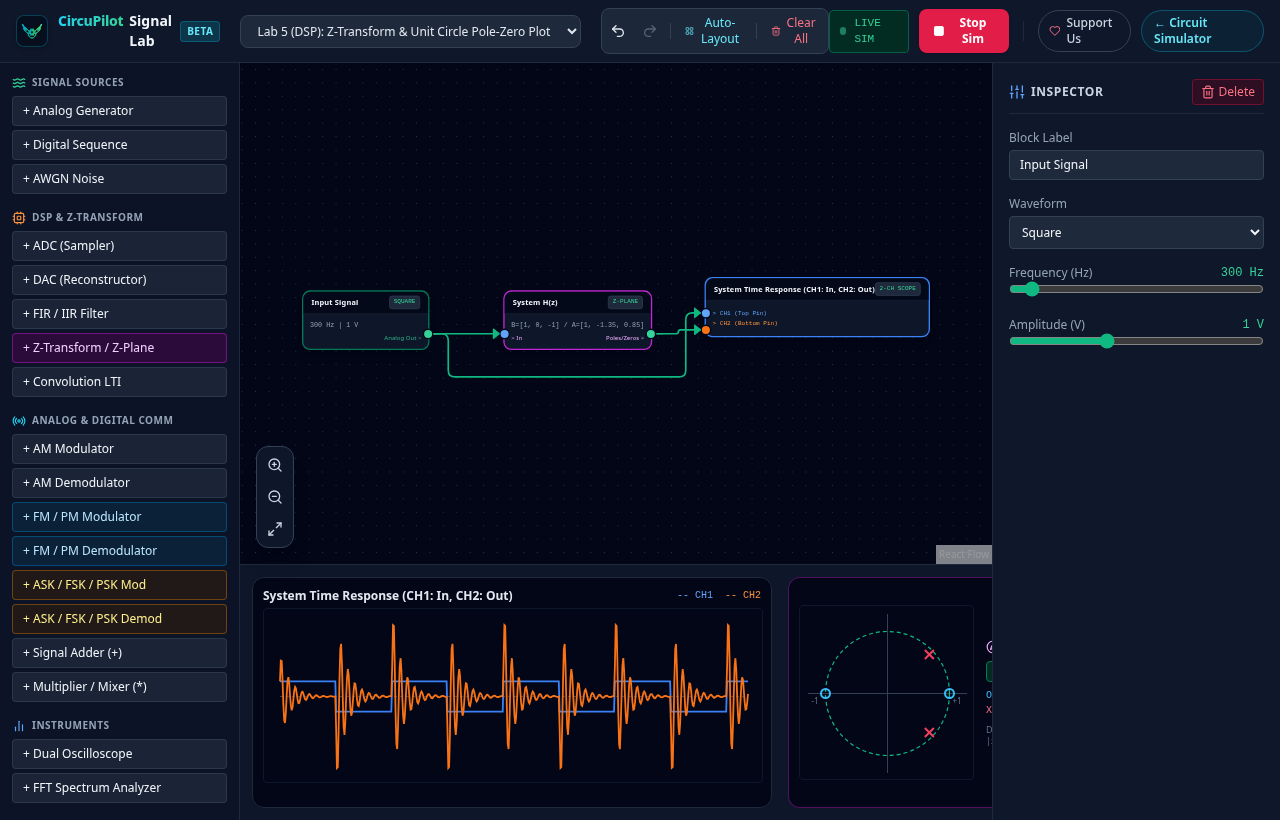Click the BETA badge
The height and width of the screenshot is (820, 1280).
tap(200, 31)
